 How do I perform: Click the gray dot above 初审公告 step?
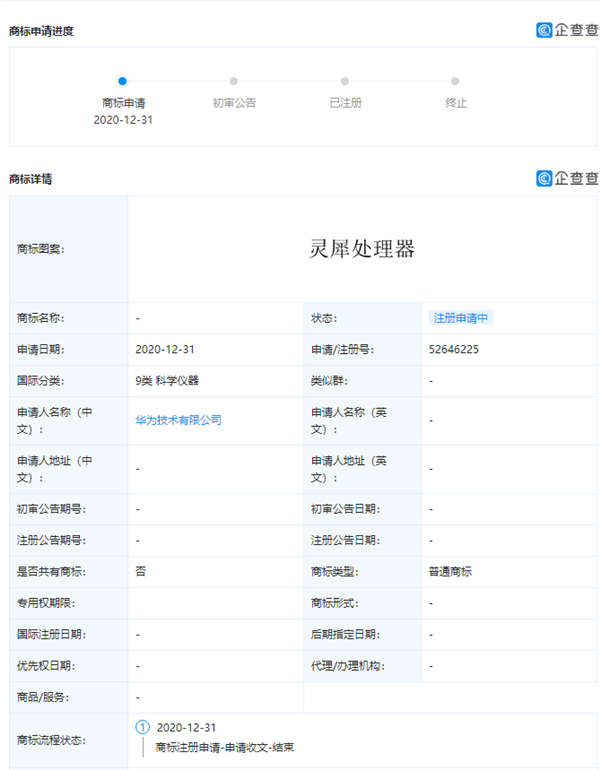pyautogui.click(x=233, y=81)
